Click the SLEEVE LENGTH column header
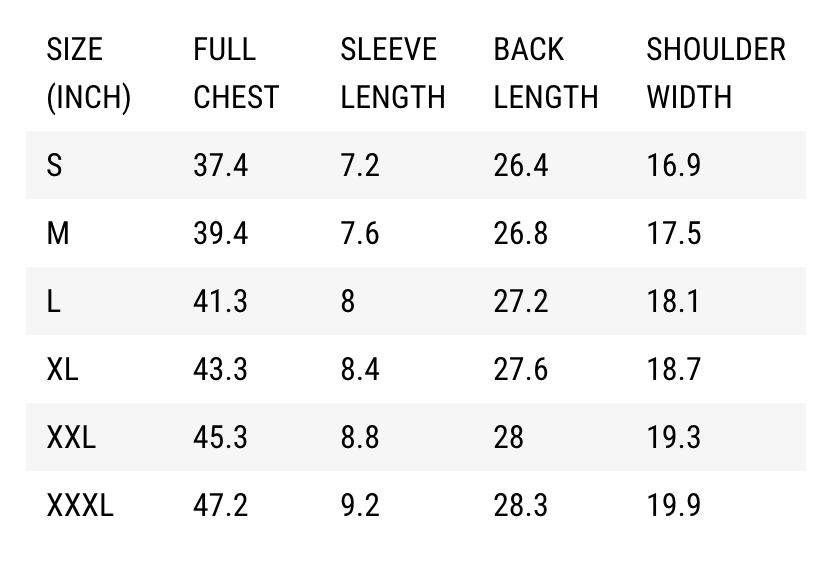 [392, 73]
